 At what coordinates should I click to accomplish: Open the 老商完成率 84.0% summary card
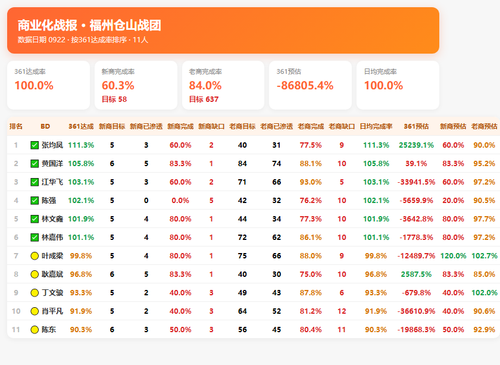point(223,85)
